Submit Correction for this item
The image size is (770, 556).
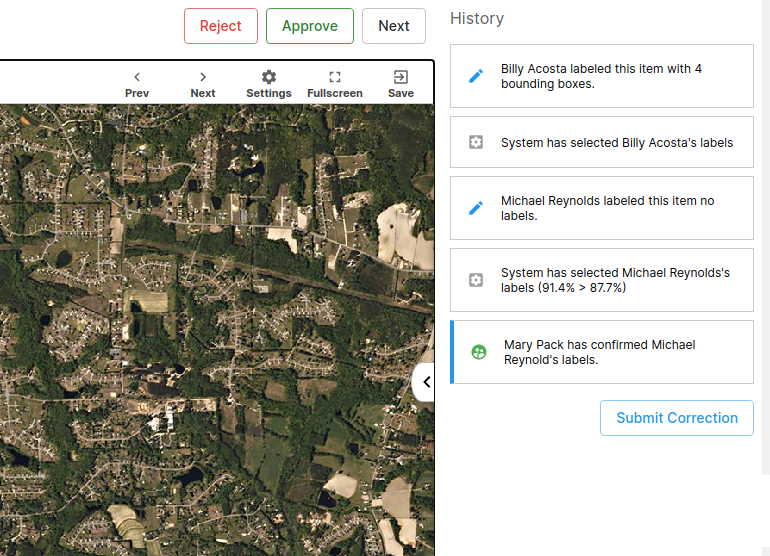coord(676,418)
